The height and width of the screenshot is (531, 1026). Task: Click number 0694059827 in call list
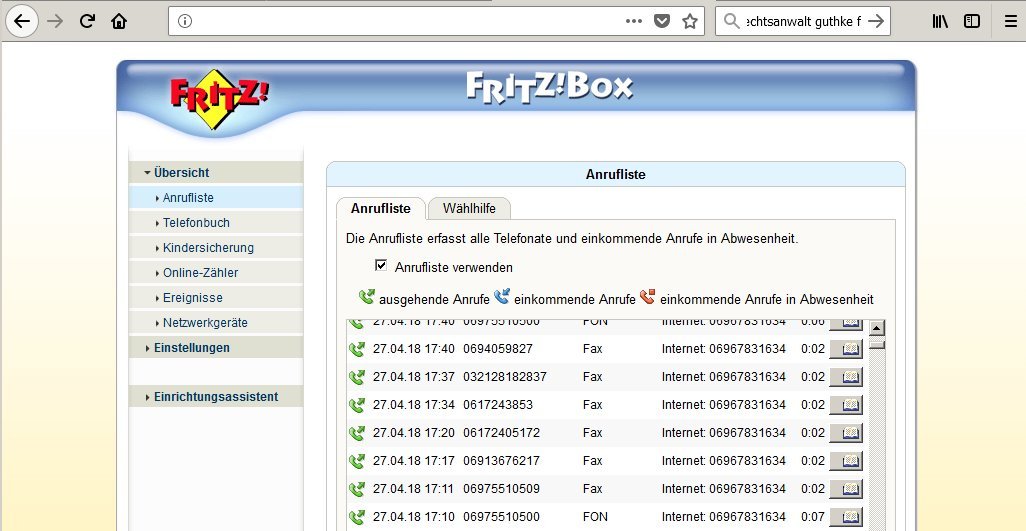pos(498,349)
